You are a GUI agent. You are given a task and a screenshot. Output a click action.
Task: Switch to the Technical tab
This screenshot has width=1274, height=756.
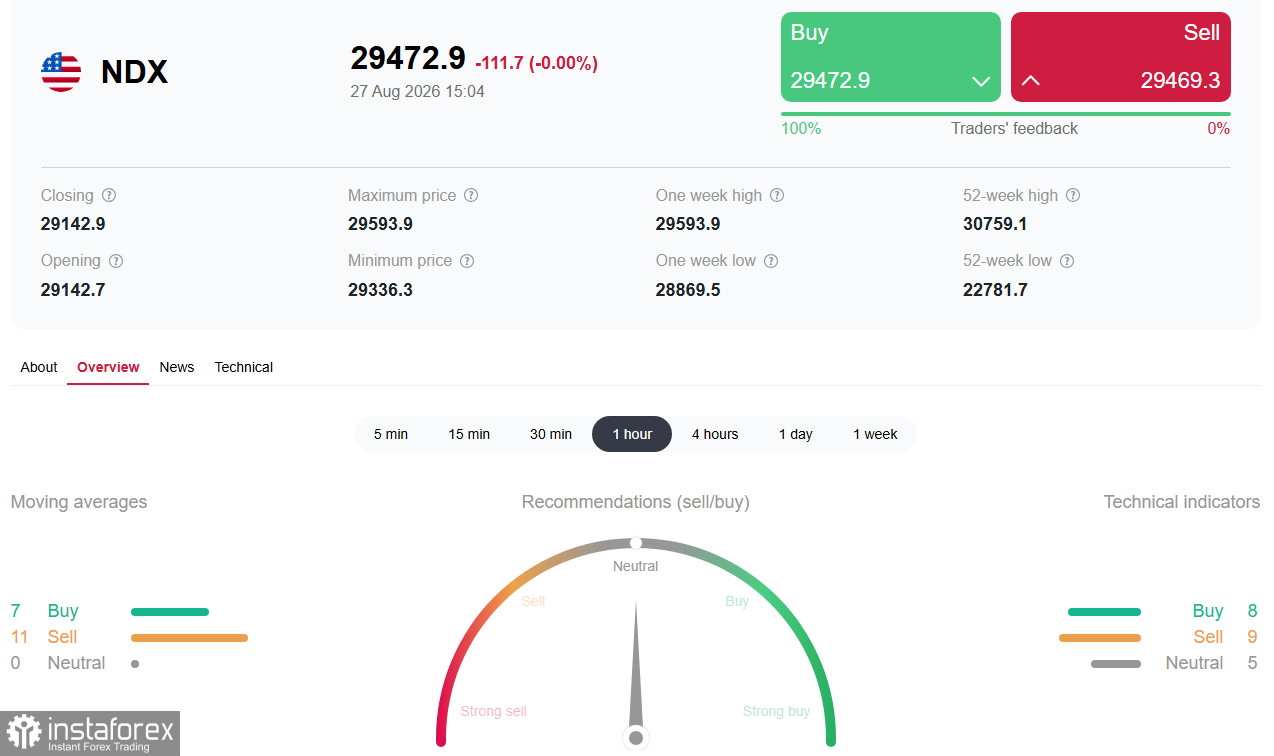point(244,367)
